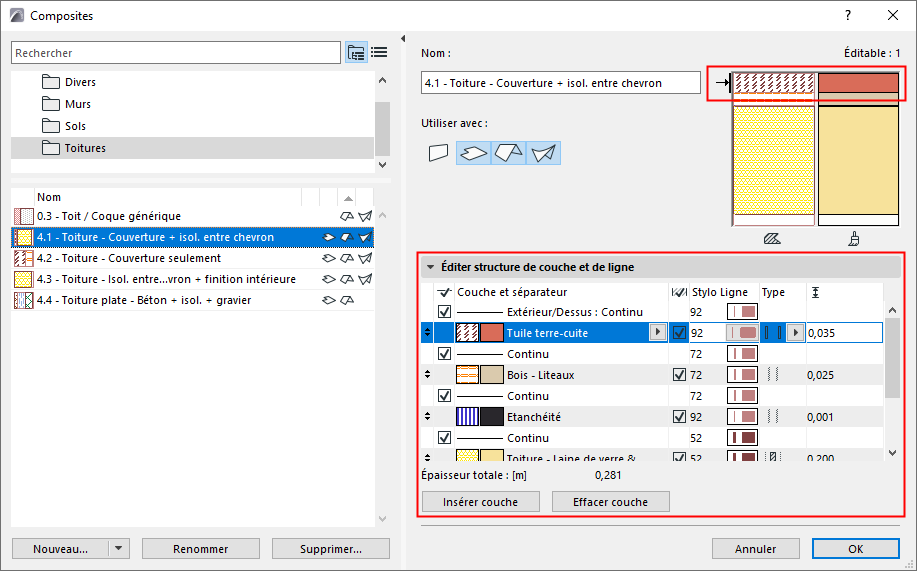Click Type icon for Bois - Liteaux layer
917x571 pixels.
click(x=773, y=375)
